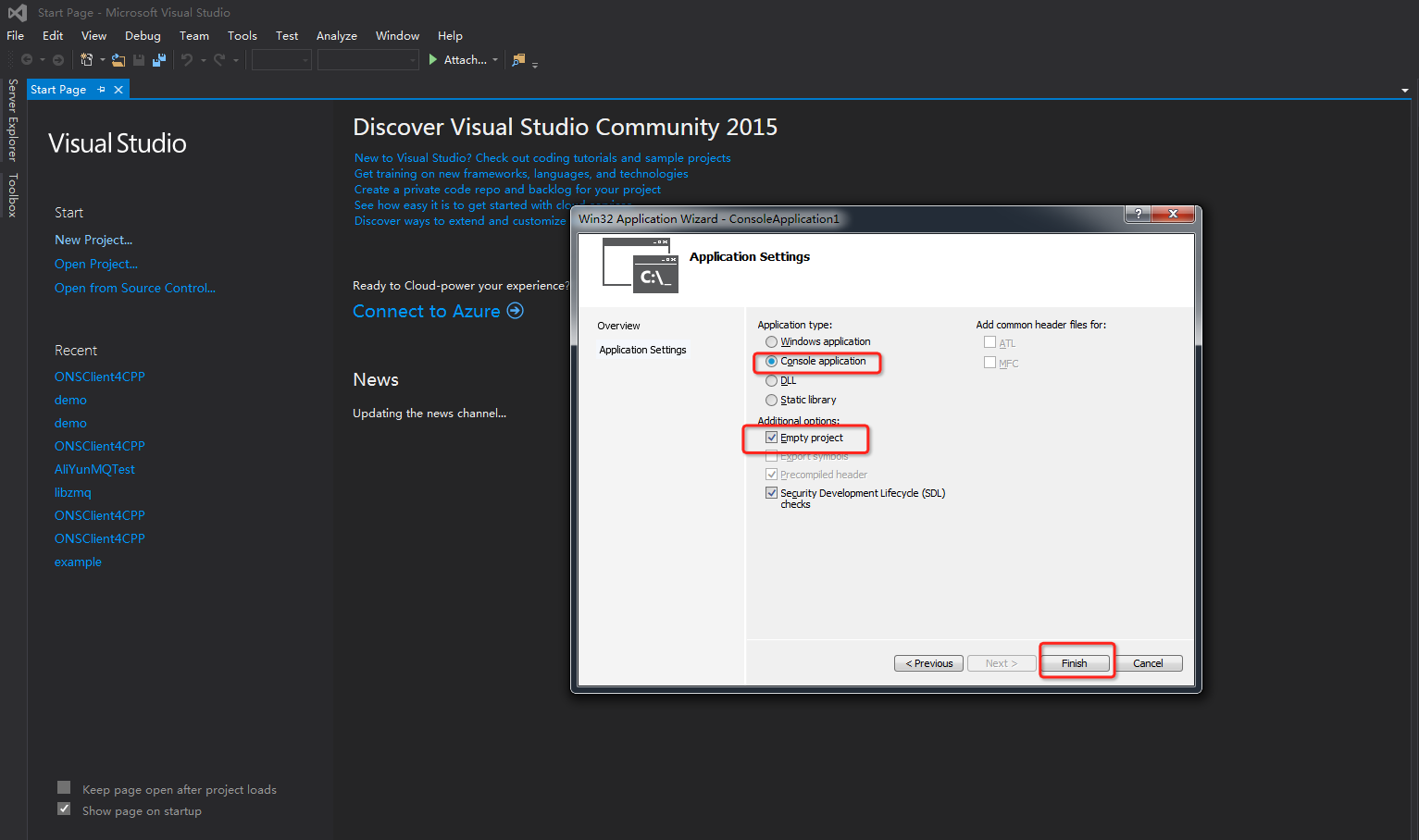Click the New Project... link
The image size is (1419, 840).
(x=93, y=240)
